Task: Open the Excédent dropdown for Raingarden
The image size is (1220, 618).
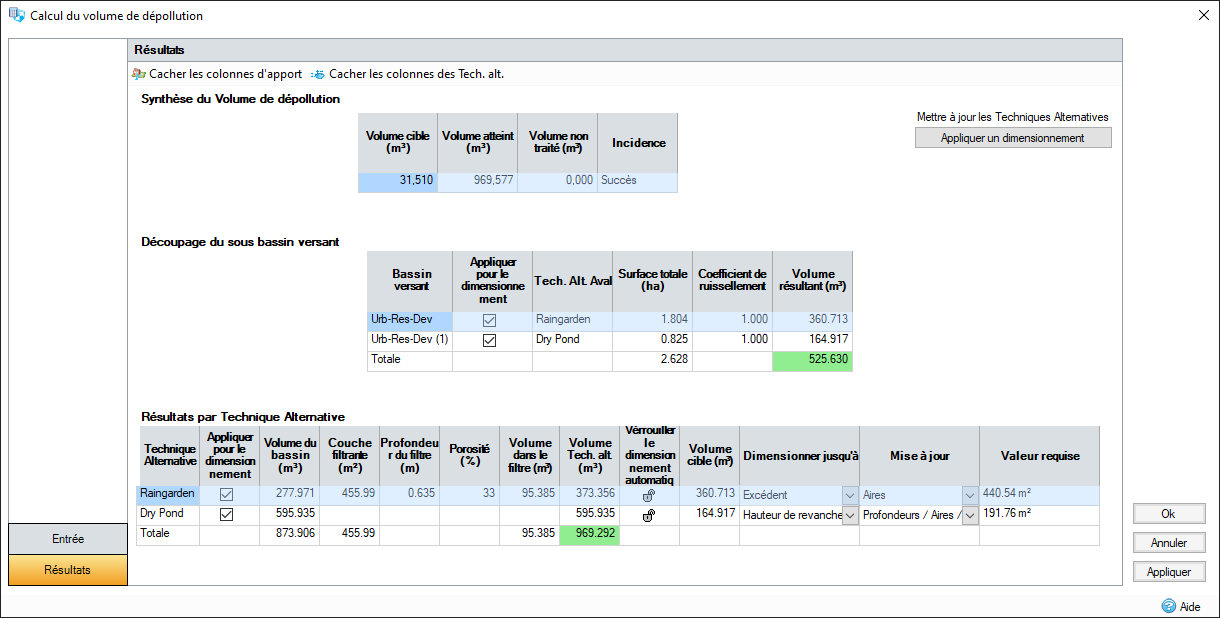Action: 850,495
